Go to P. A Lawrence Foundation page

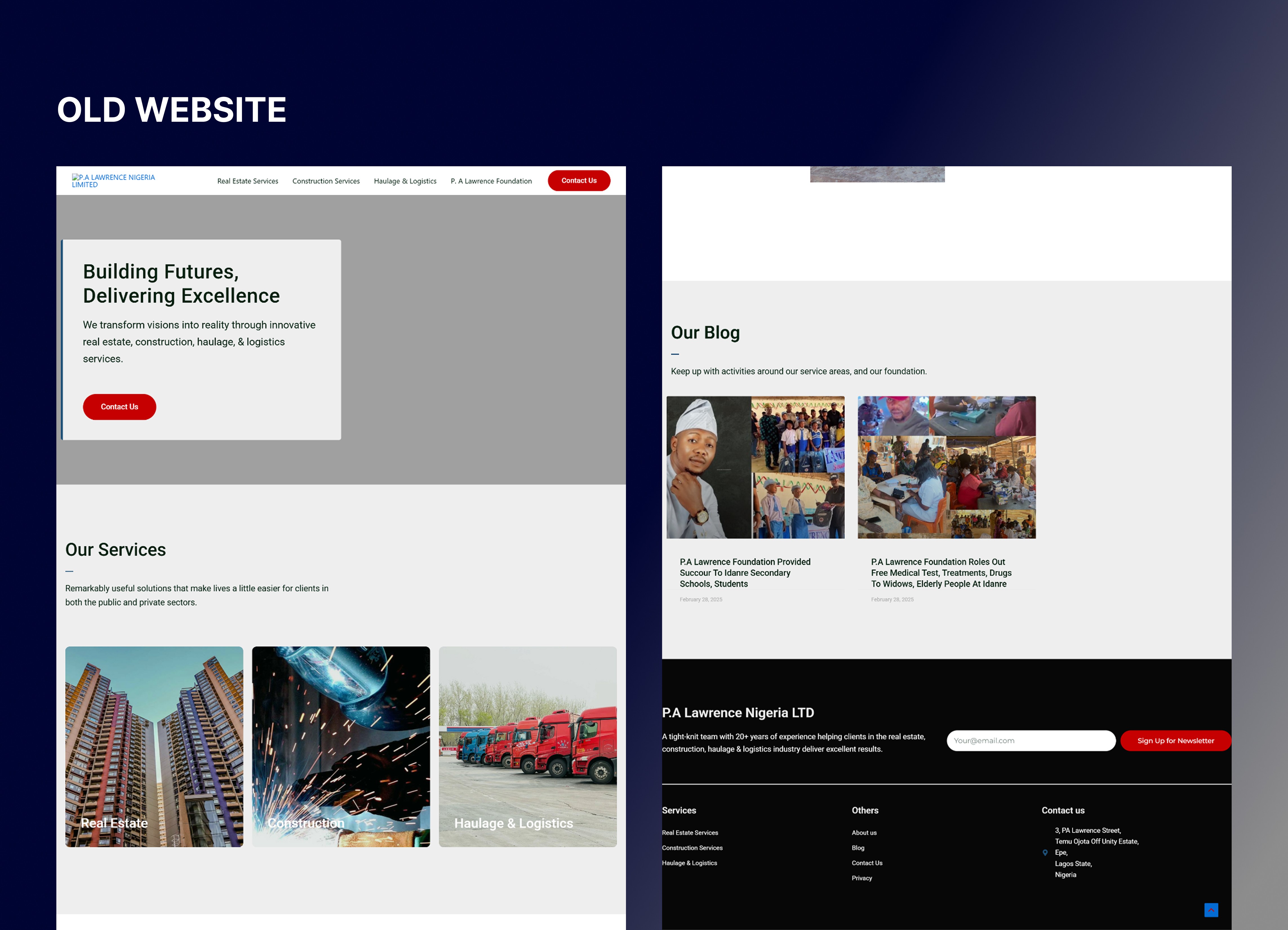[491, 181]
